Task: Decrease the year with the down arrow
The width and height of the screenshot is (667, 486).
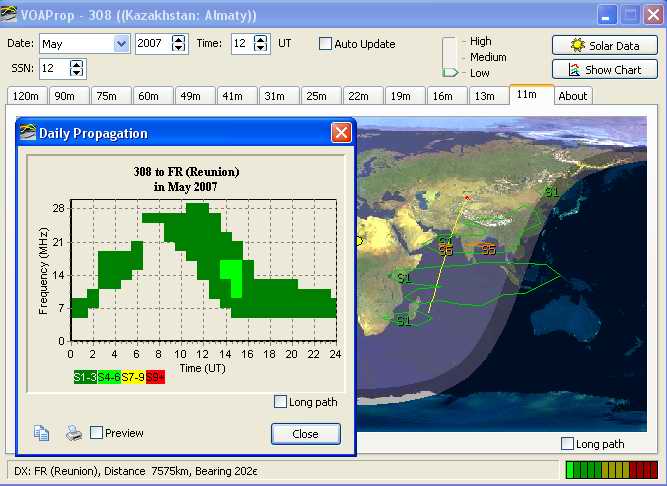Action: 178,47
